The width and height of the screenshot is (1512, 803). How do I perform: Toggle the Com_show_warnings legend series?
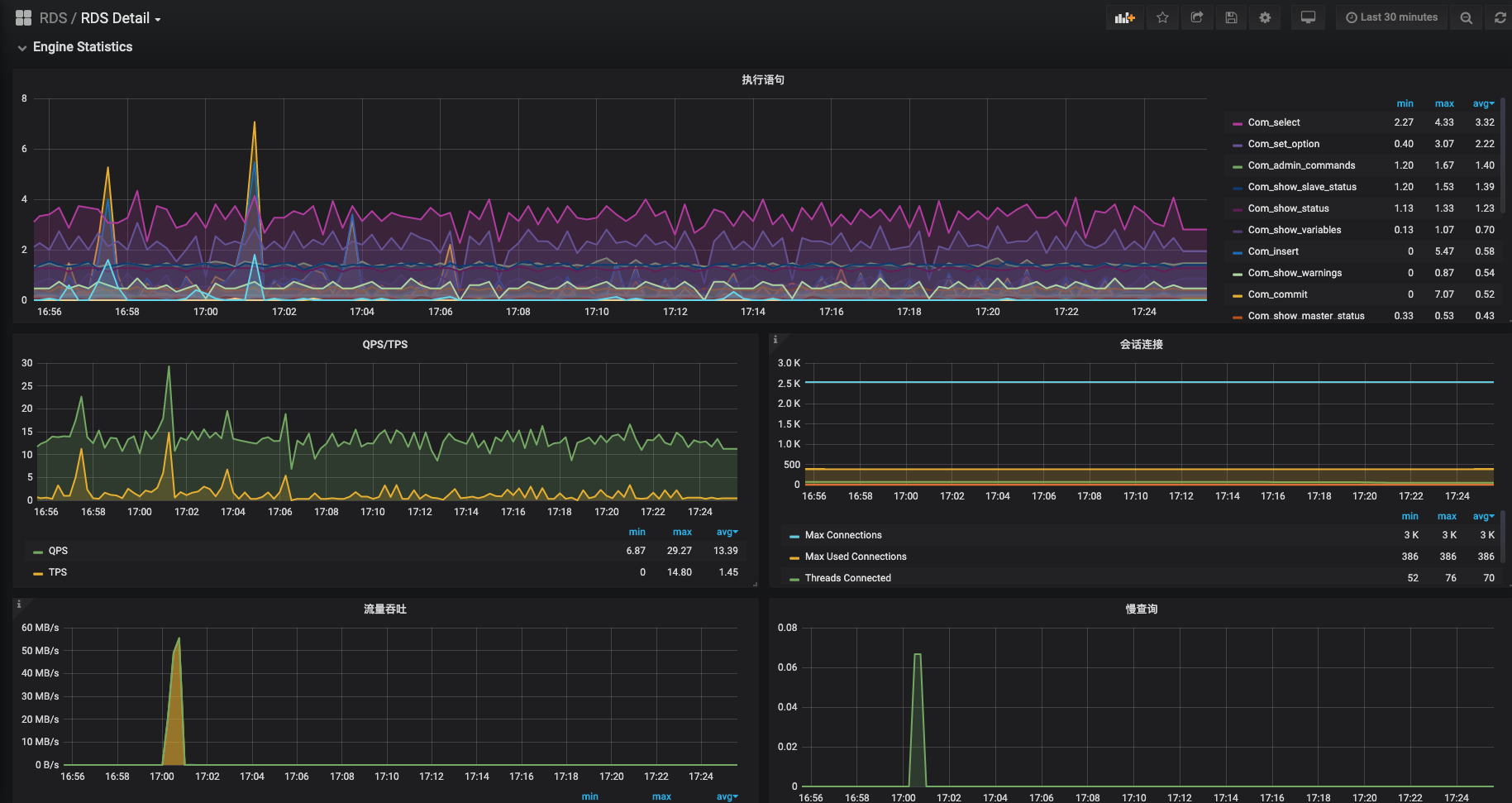pyautogui.click(x=1295, y=273)
